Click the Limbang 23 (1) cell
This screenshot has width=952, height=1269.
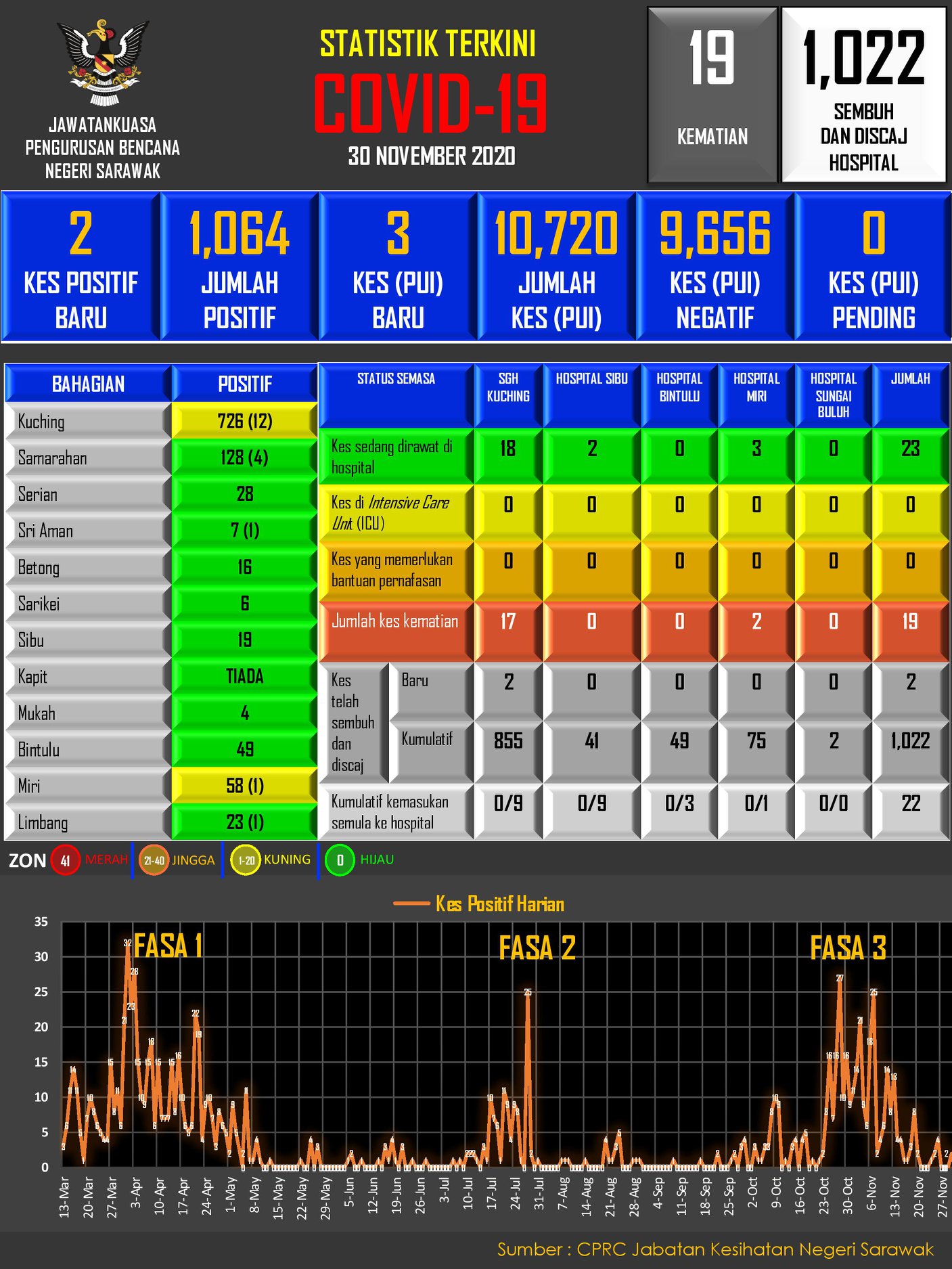[244, 822]
